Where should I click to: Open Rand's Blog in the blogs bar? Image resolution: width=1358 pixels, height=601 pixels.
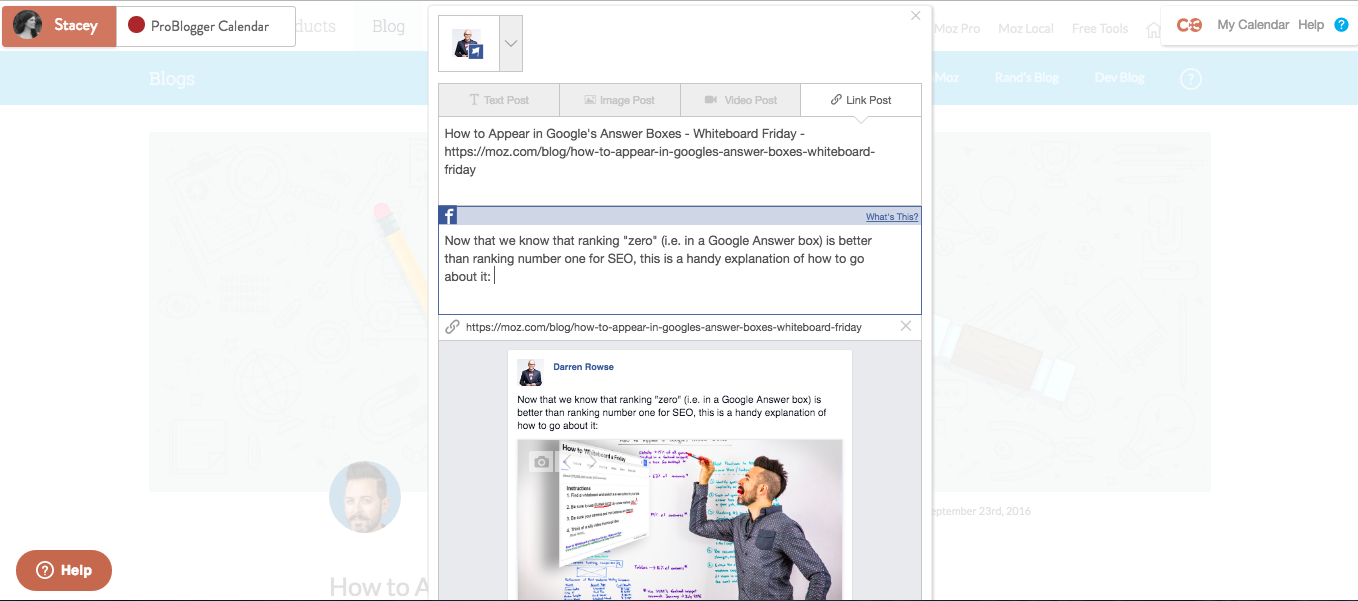tap(1026, 77)
